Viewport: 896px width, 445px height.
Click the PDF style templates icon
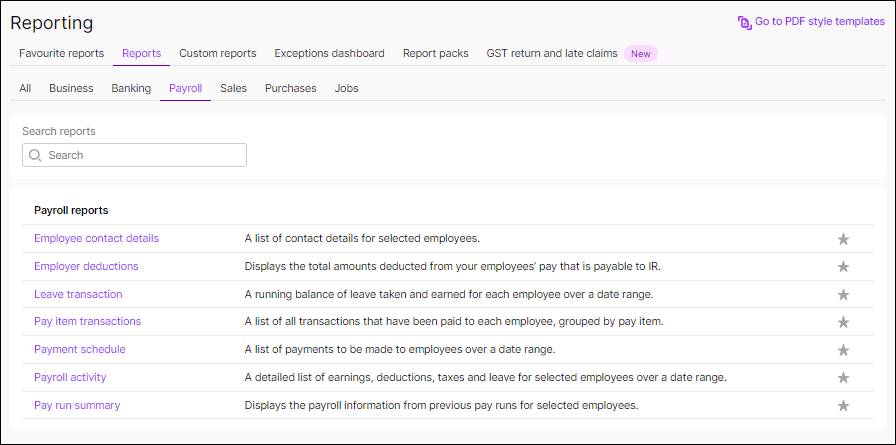744,22
